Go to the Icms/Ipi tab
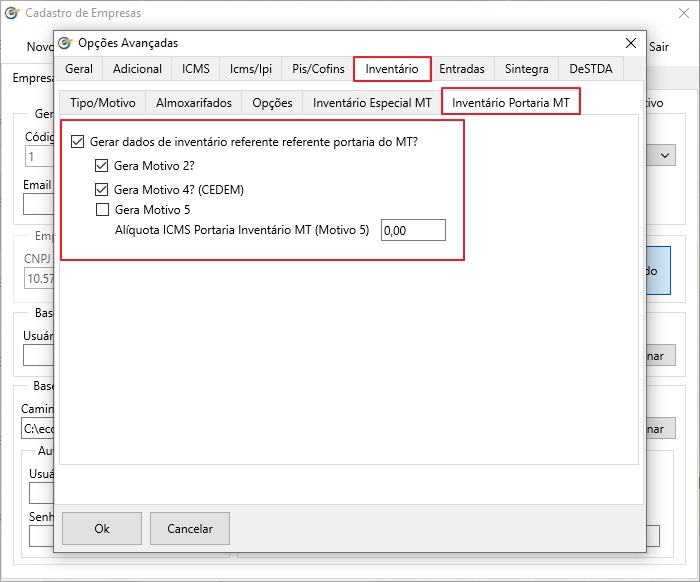The image size is (700, 582). tap(250, 69)
